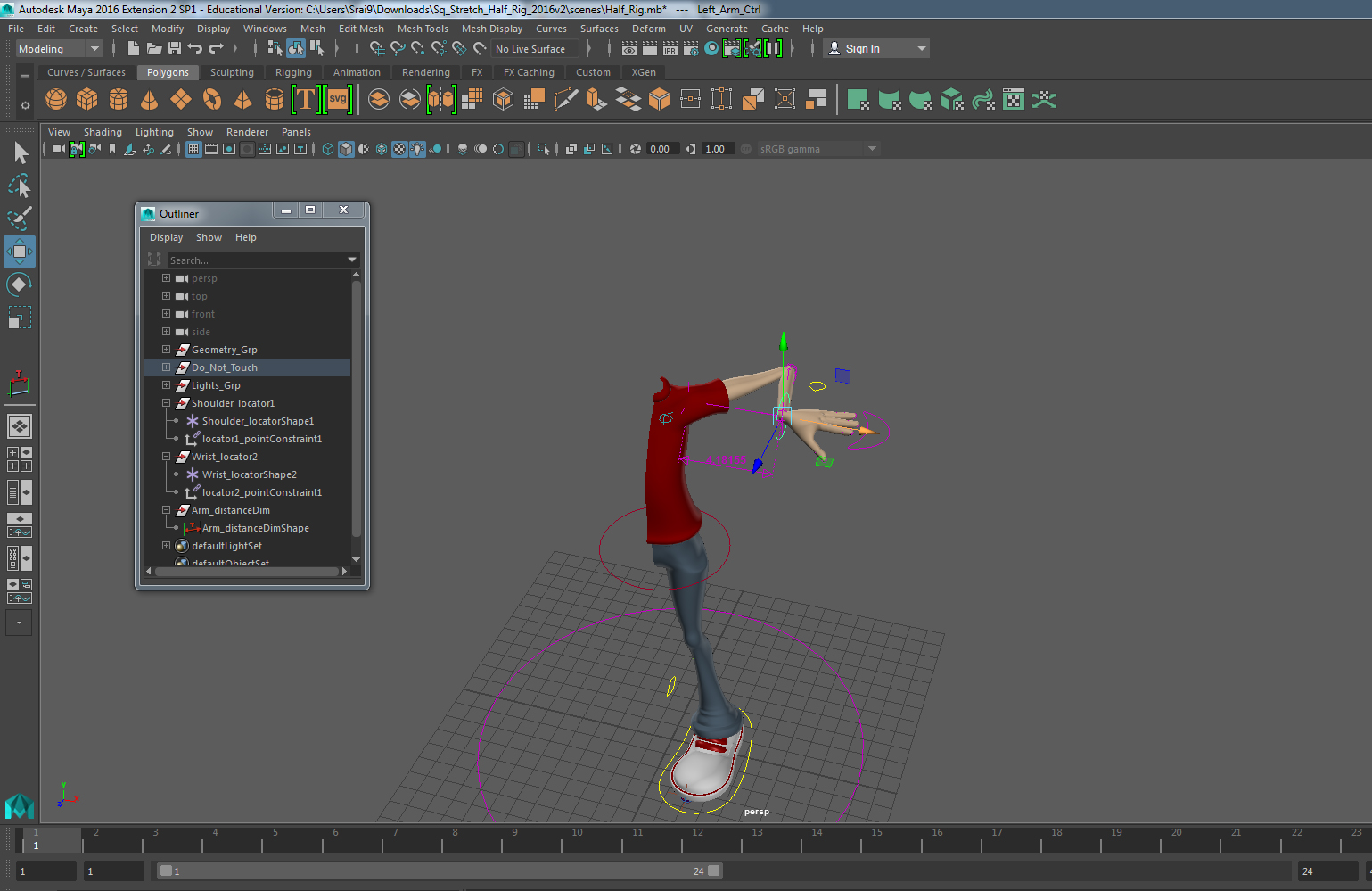Open the Modeling menu set dropdown
Image resolution: width=1372 pixels, height=891 pixels.
(x=60, y=49)
